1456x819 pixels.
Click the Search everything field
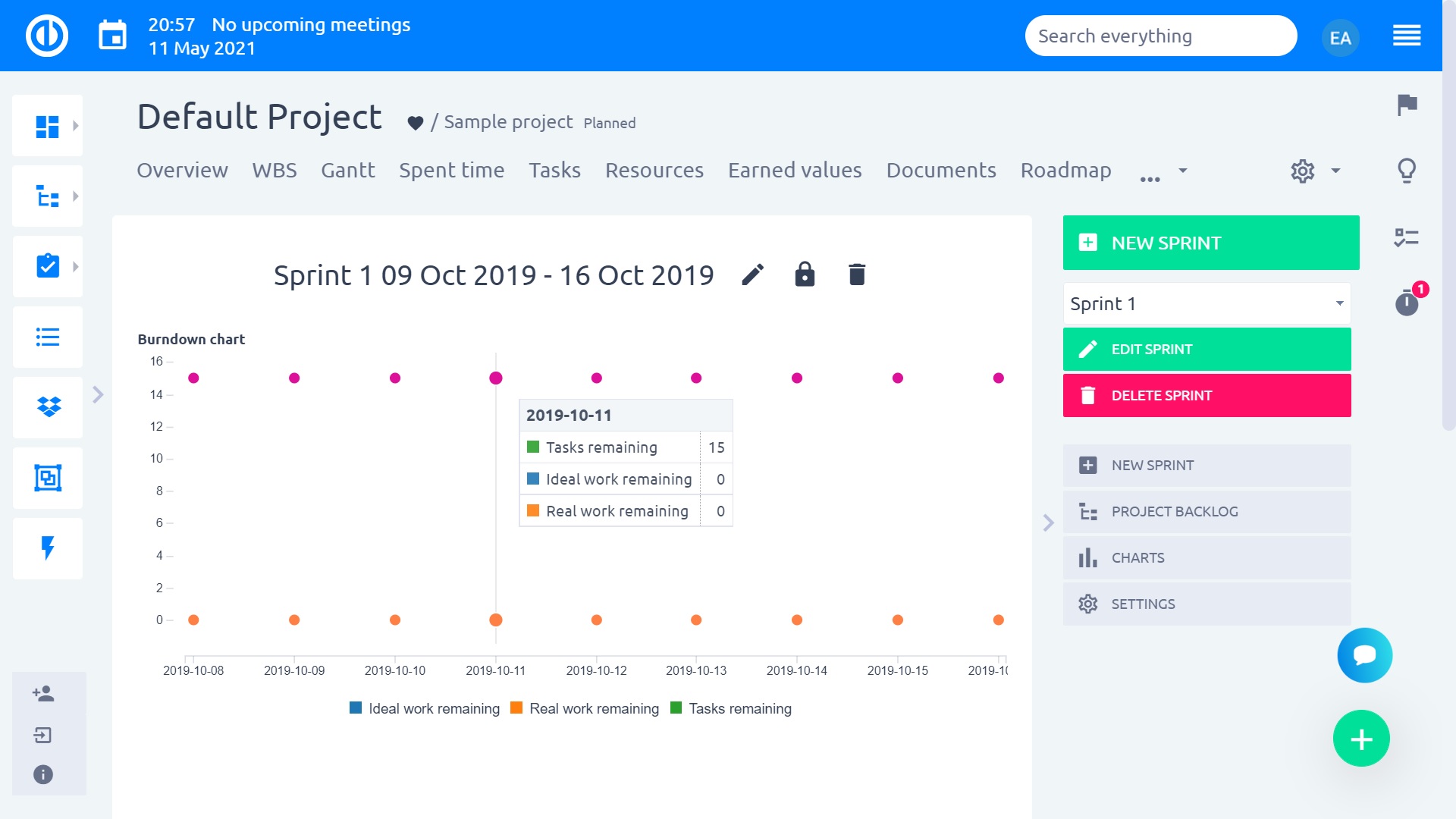tap(1160, 36)
